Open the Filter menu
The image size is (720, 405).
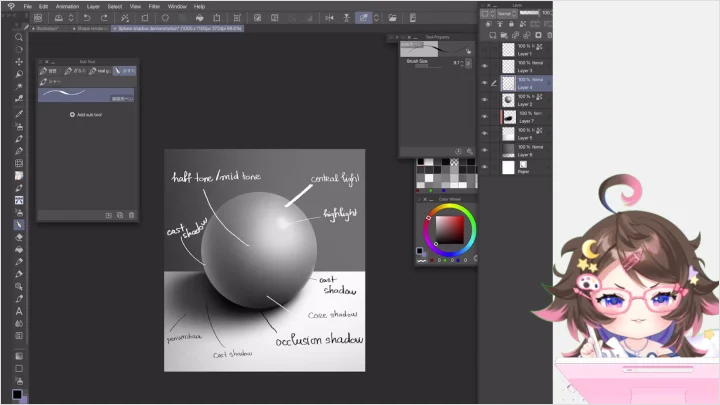point(154,6)
